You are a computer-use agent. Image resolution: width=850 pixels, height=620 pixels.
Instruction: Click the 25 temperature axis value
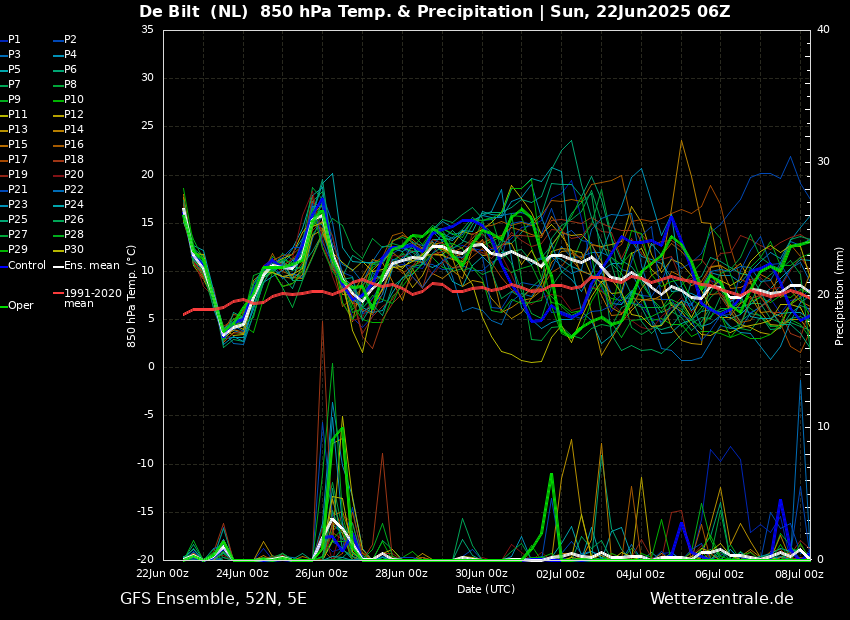[147, 126]
